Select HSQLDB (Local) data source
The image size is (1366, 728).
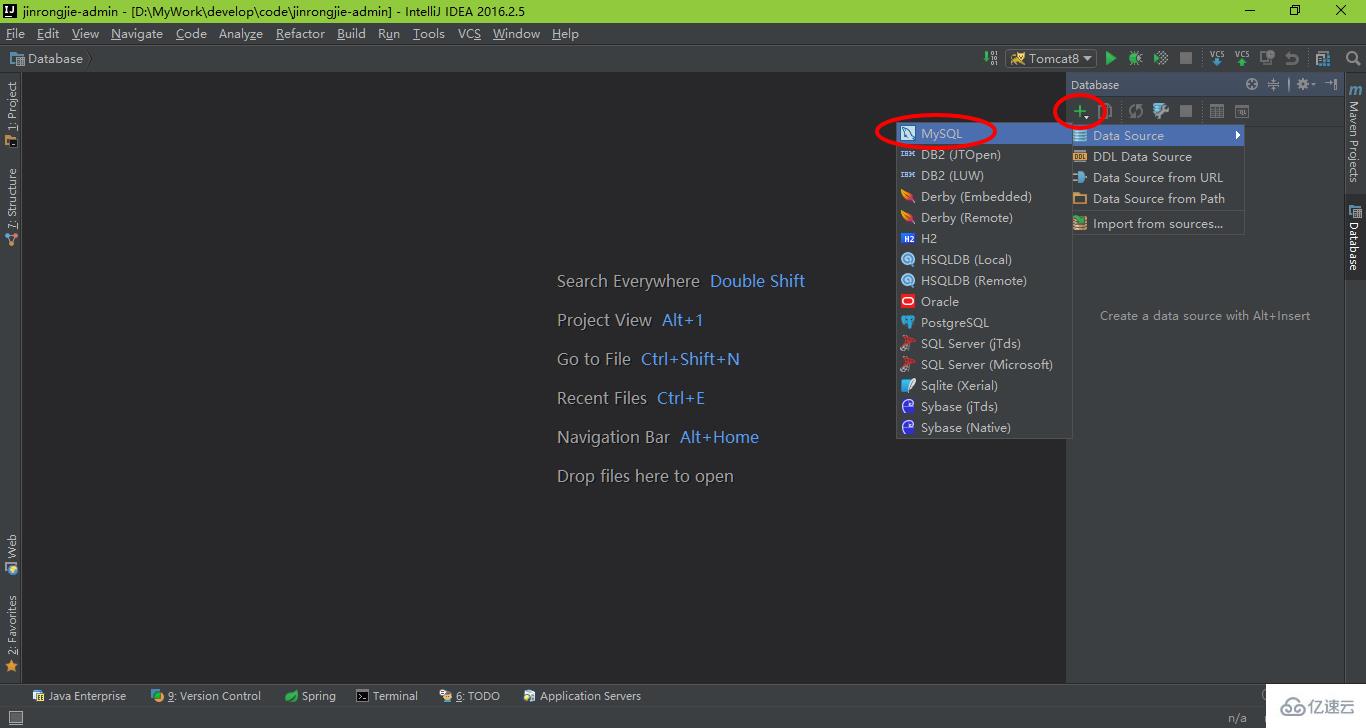pos(984,259)
